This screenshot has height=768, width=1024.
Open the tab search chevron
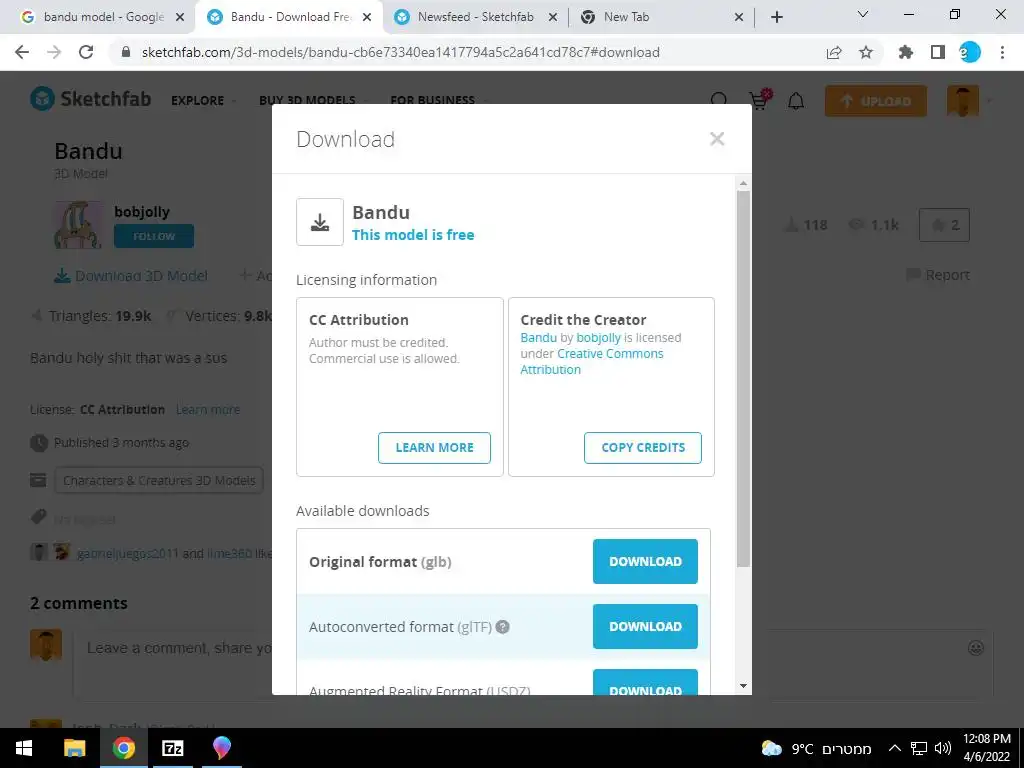coord(863,14)
